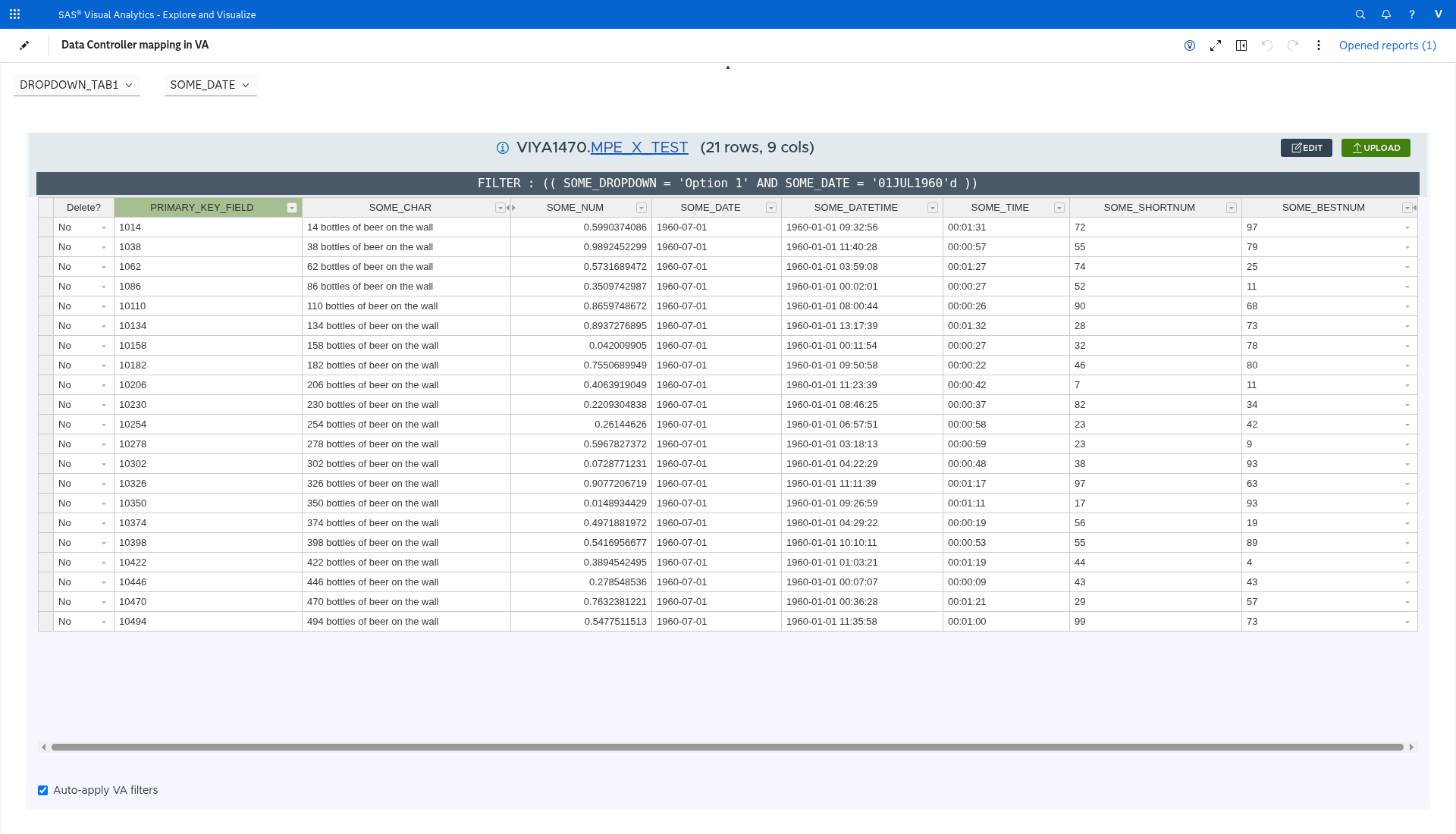Expand report to full screen
The height and width of the screenshot is (834, 1456).
pyautogui.click(x=1216, y=45)
